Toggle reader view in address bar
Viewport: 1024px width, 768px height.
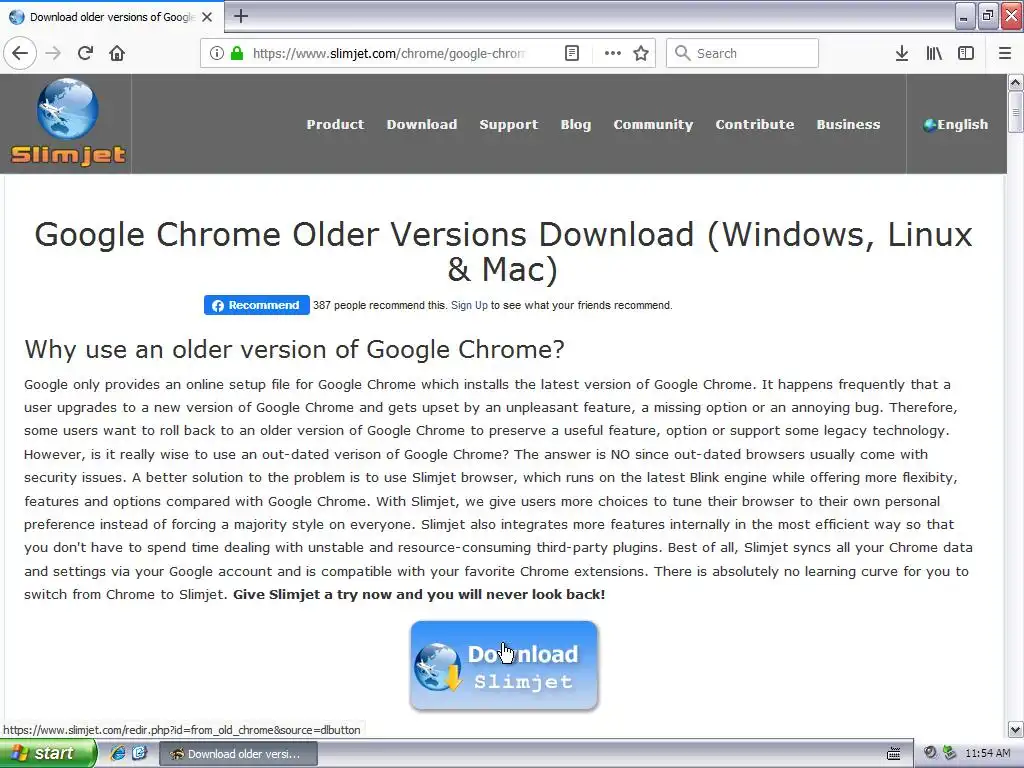tap(571, 53)
